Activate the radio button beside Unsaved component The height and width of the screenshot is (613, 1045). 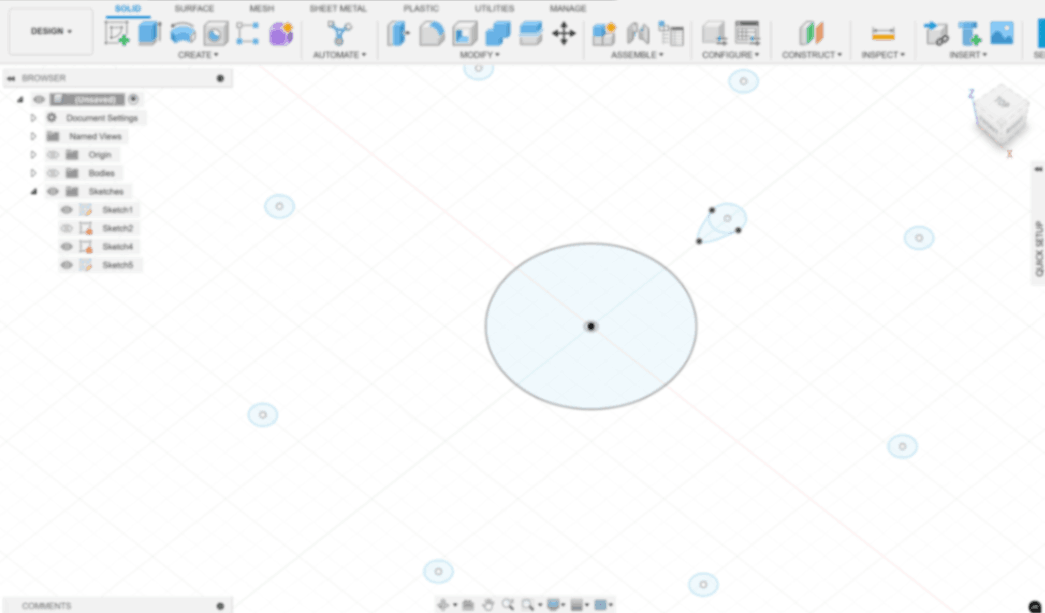click(x=133, y=99)
